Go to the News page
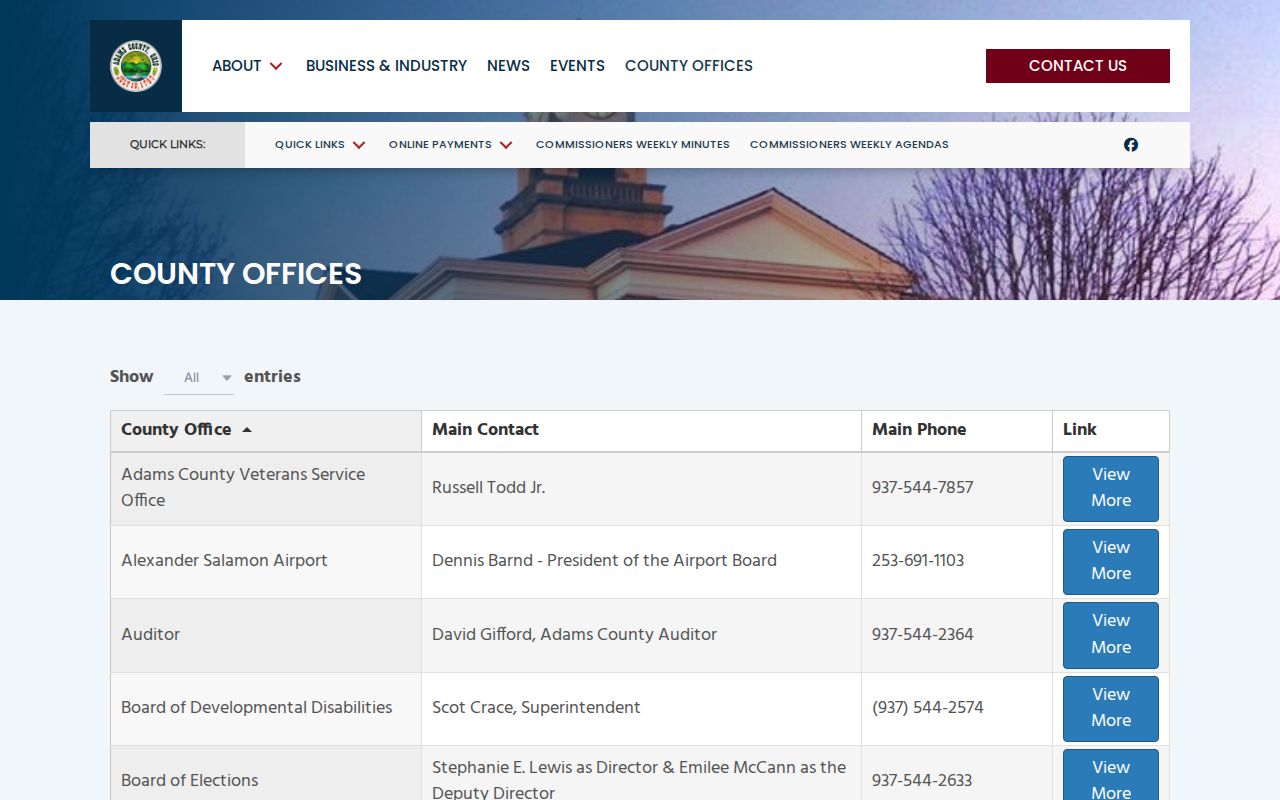This screenshot has height=800, width=1280. click(x=508, y=66)
